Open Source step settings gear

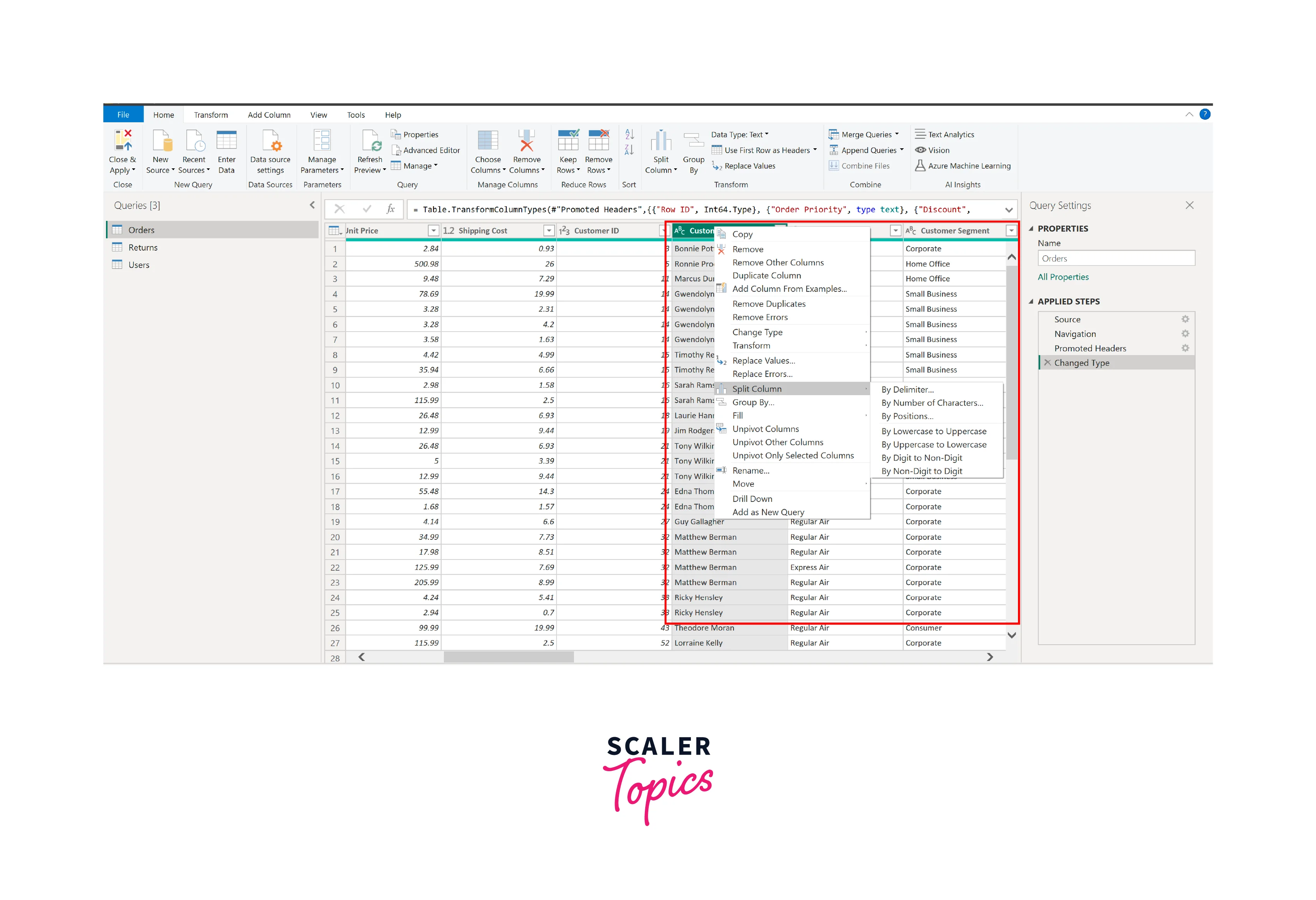(1185, 319)
